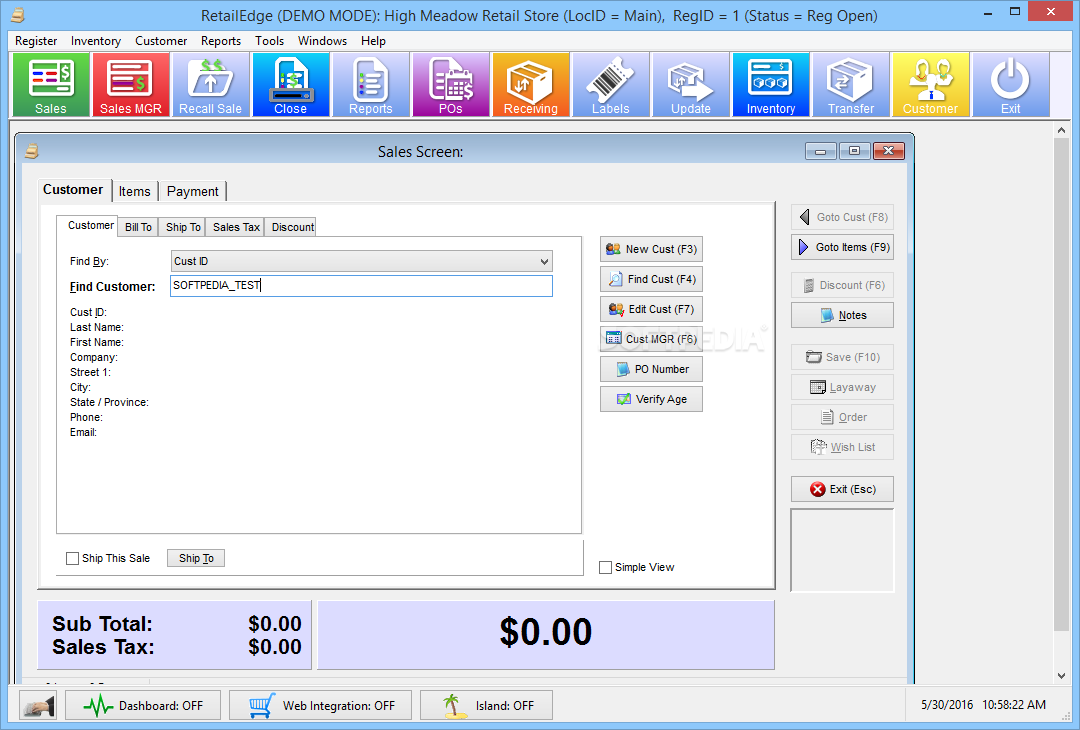1080x730 pixels.
Task: Open Cust MGR (F6)
Action: click(652, 339)
